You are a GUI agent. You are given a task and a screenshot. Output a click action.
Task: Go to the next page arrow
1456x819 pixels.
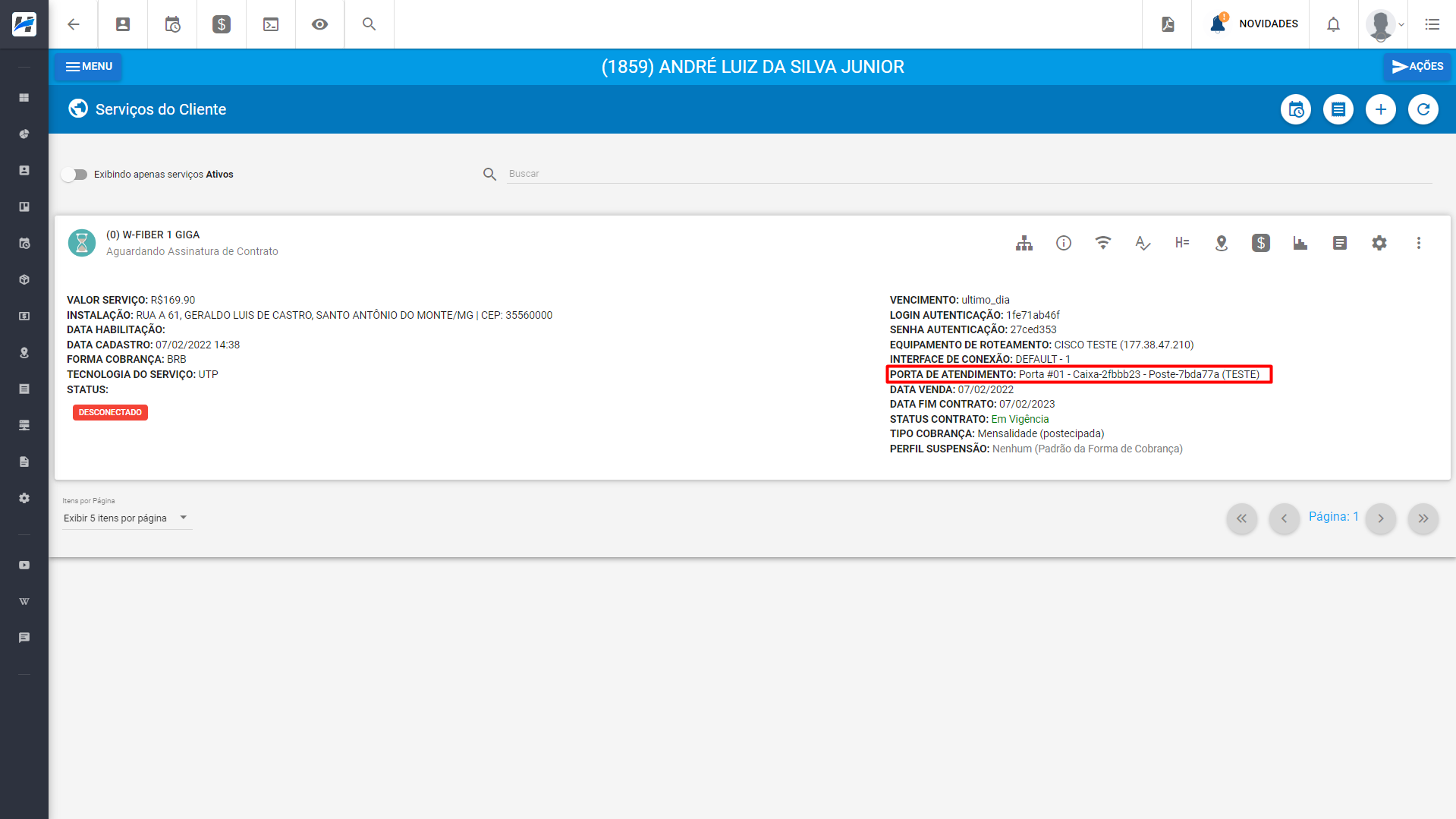coord(1381,518)
